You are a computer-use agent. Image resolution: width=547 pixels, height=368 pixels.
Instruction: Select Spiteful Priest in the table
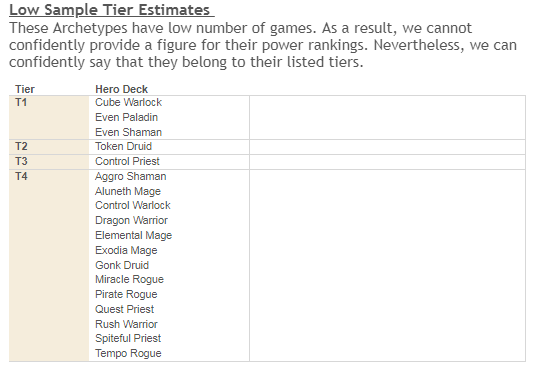[128, 338]
